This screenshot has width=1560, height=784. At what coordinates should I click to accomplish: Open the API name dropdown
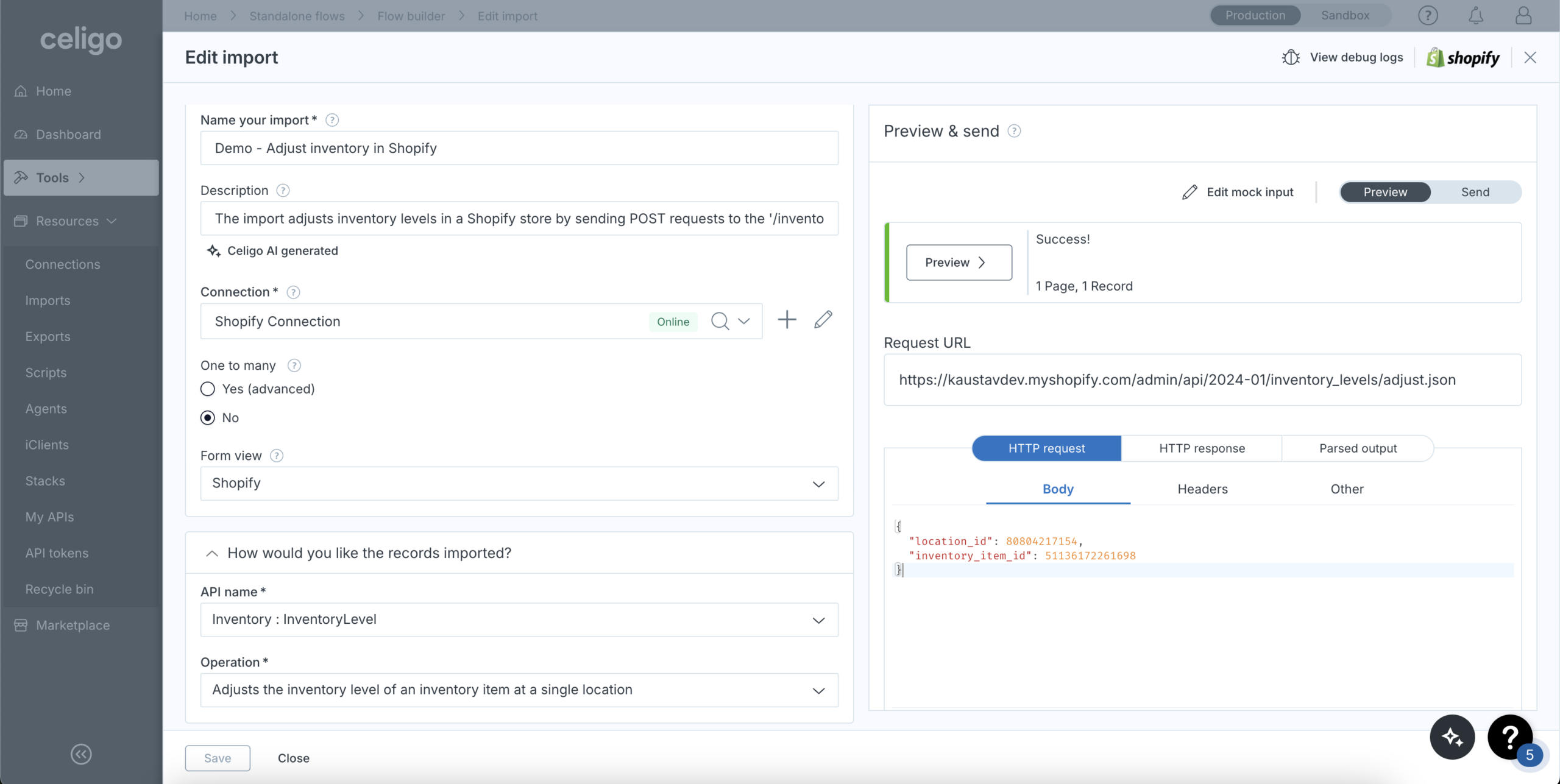point(519,620)
